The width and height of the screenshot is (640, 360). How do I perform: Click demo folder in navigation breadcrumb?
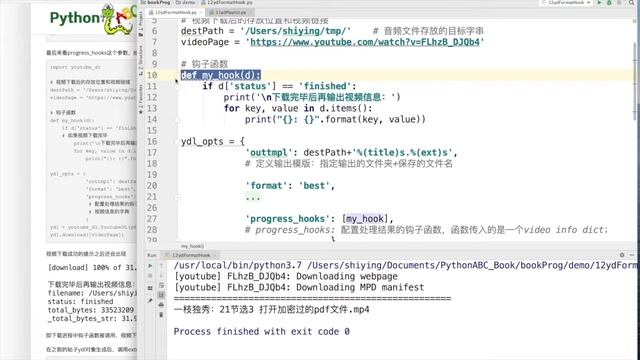click(x=186, y=2)
